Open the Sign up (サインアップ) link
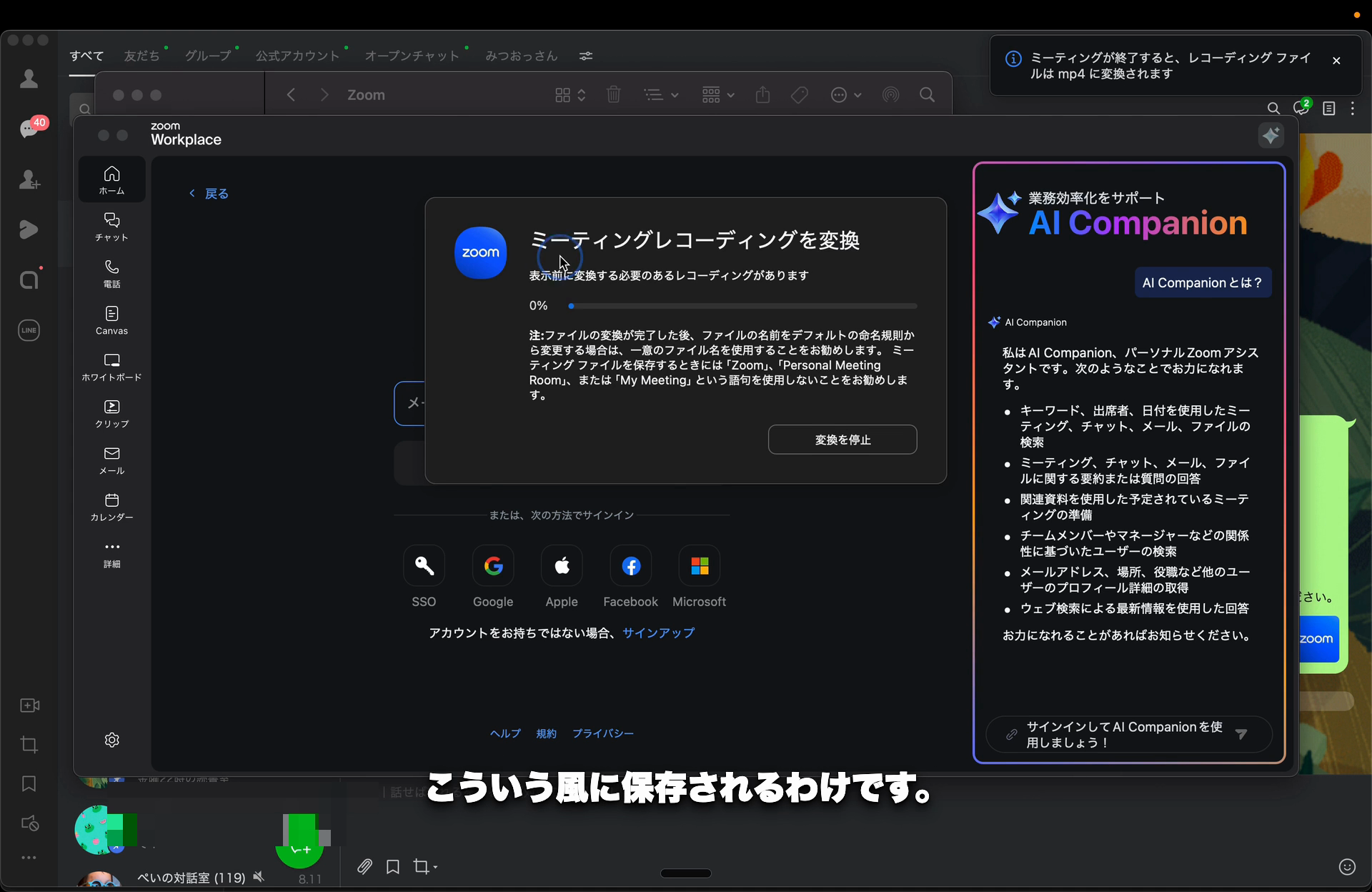Viewport: 1372px width, 892px height. click(658, 633)
